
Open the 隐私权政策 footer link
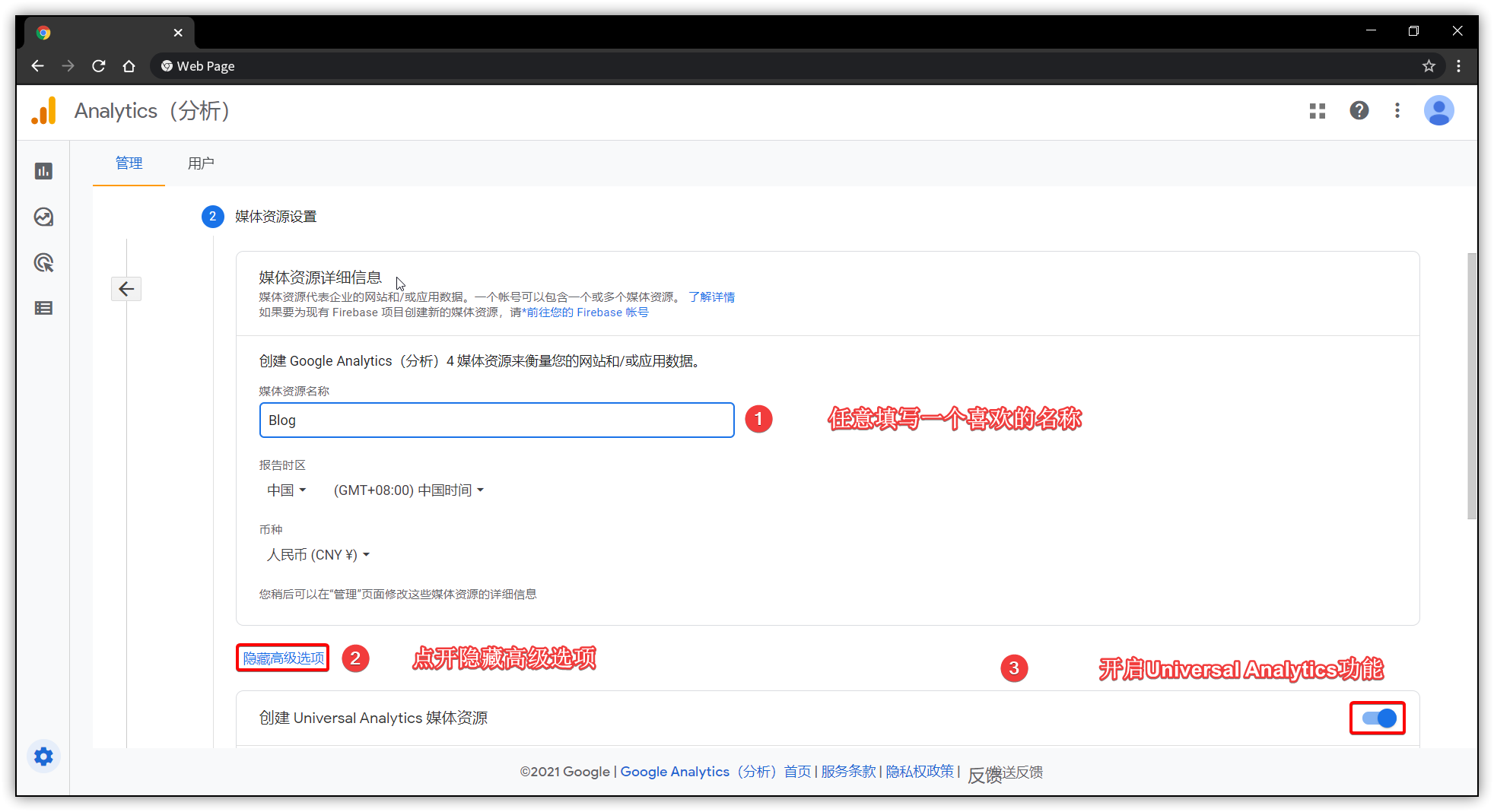920,772
